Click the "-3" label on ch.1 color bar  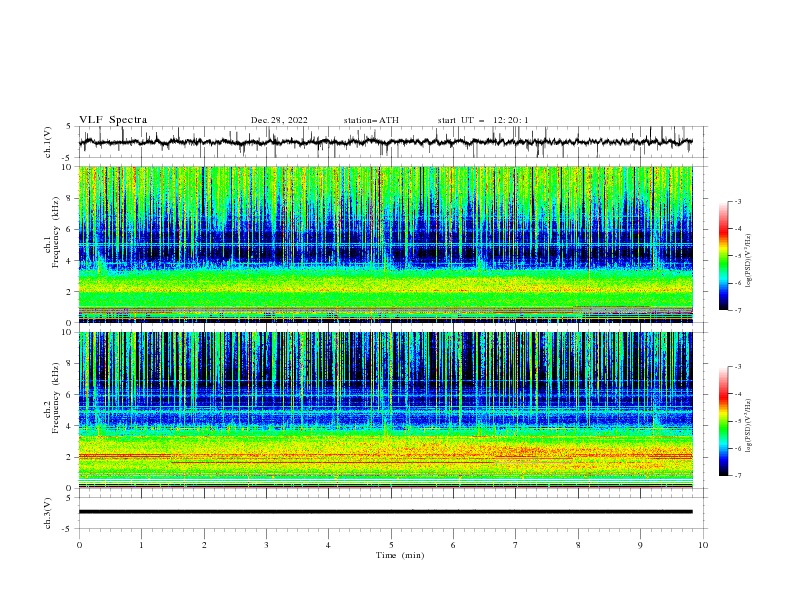tap(737, 201)
